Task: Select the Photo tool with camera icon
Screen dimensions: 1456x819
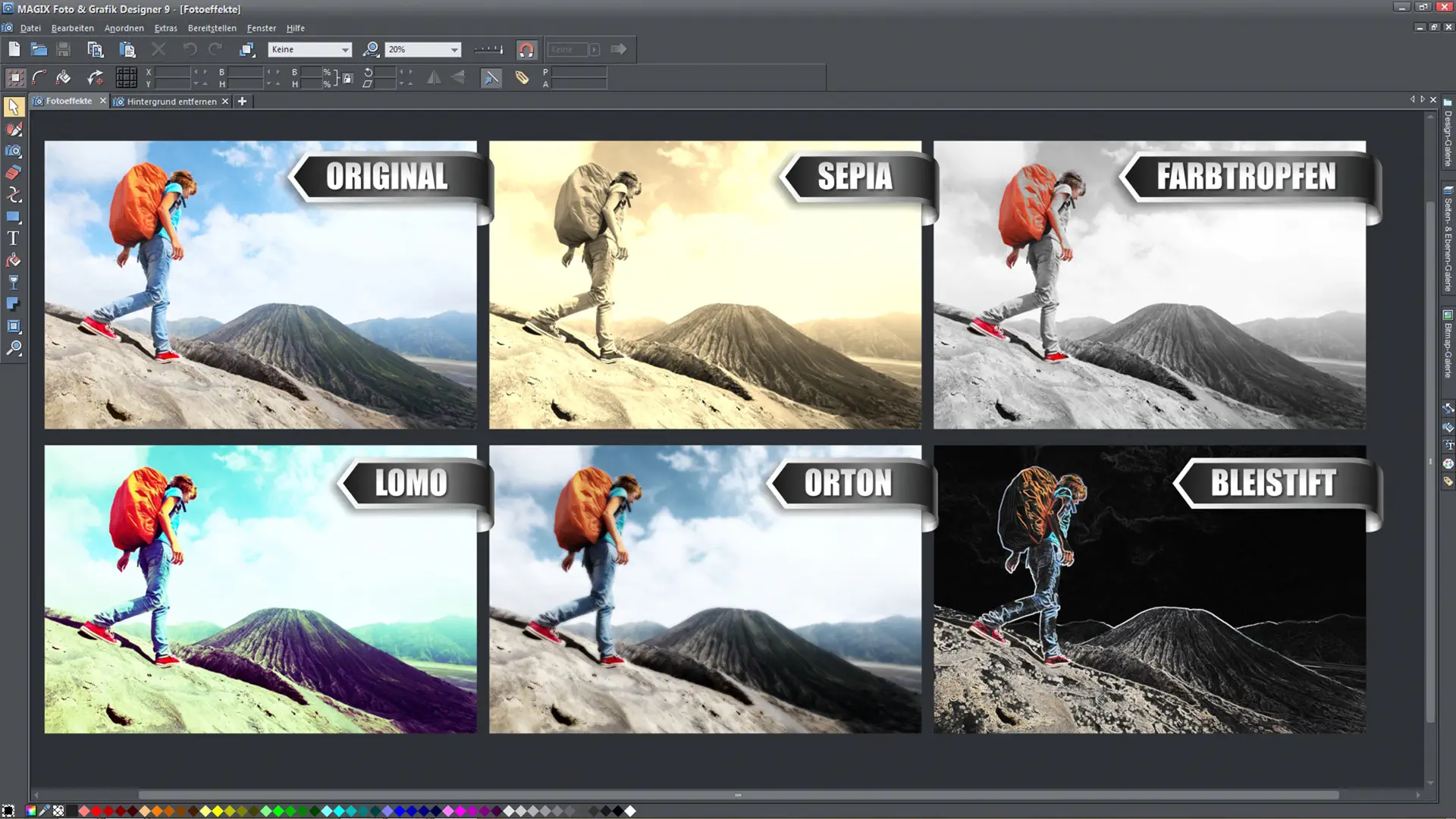Action: (x=14, y=151)
